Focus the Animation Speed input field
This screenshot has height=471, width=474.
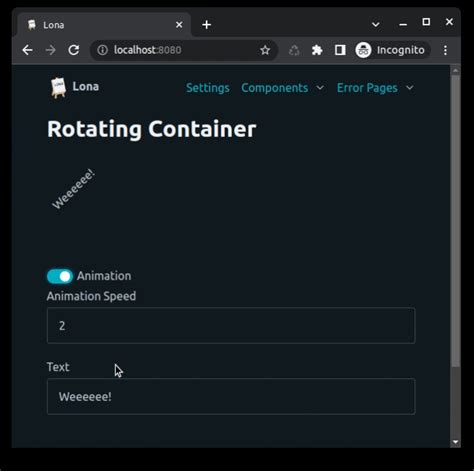[x=231, y=325]
